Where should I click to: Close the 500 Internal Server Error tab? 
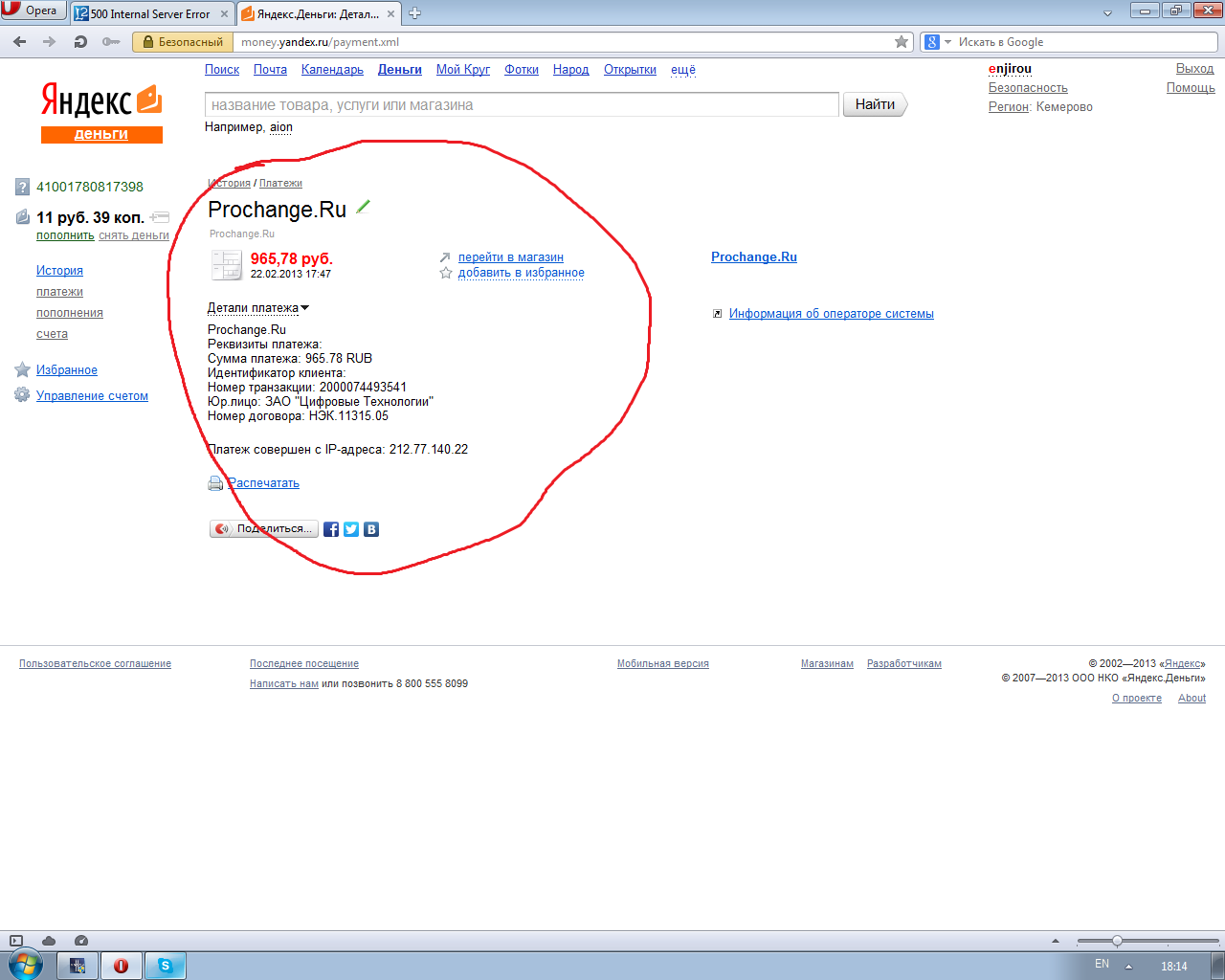(225, 14)
